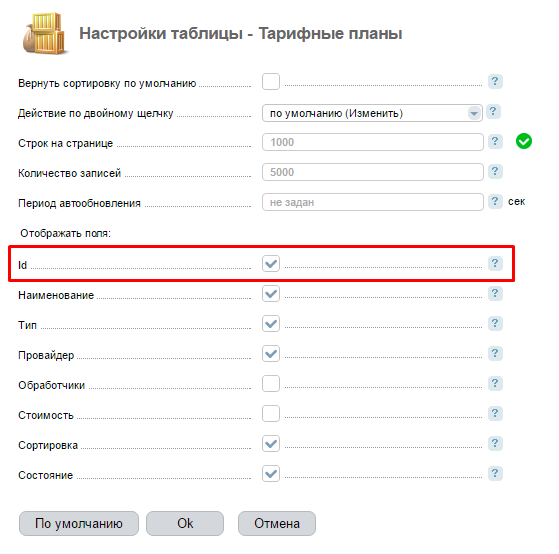Click the green checkmark validation icon

[524, 141]
